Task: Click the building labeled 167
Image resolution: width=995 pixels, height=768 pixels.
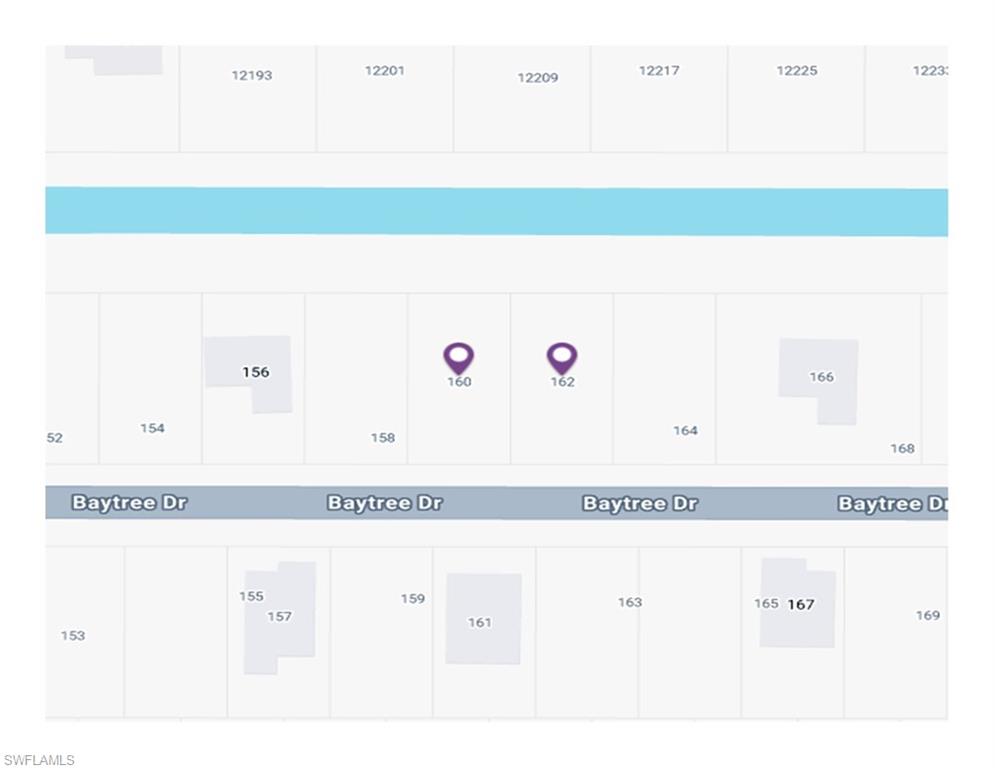Action: [801, 604]
